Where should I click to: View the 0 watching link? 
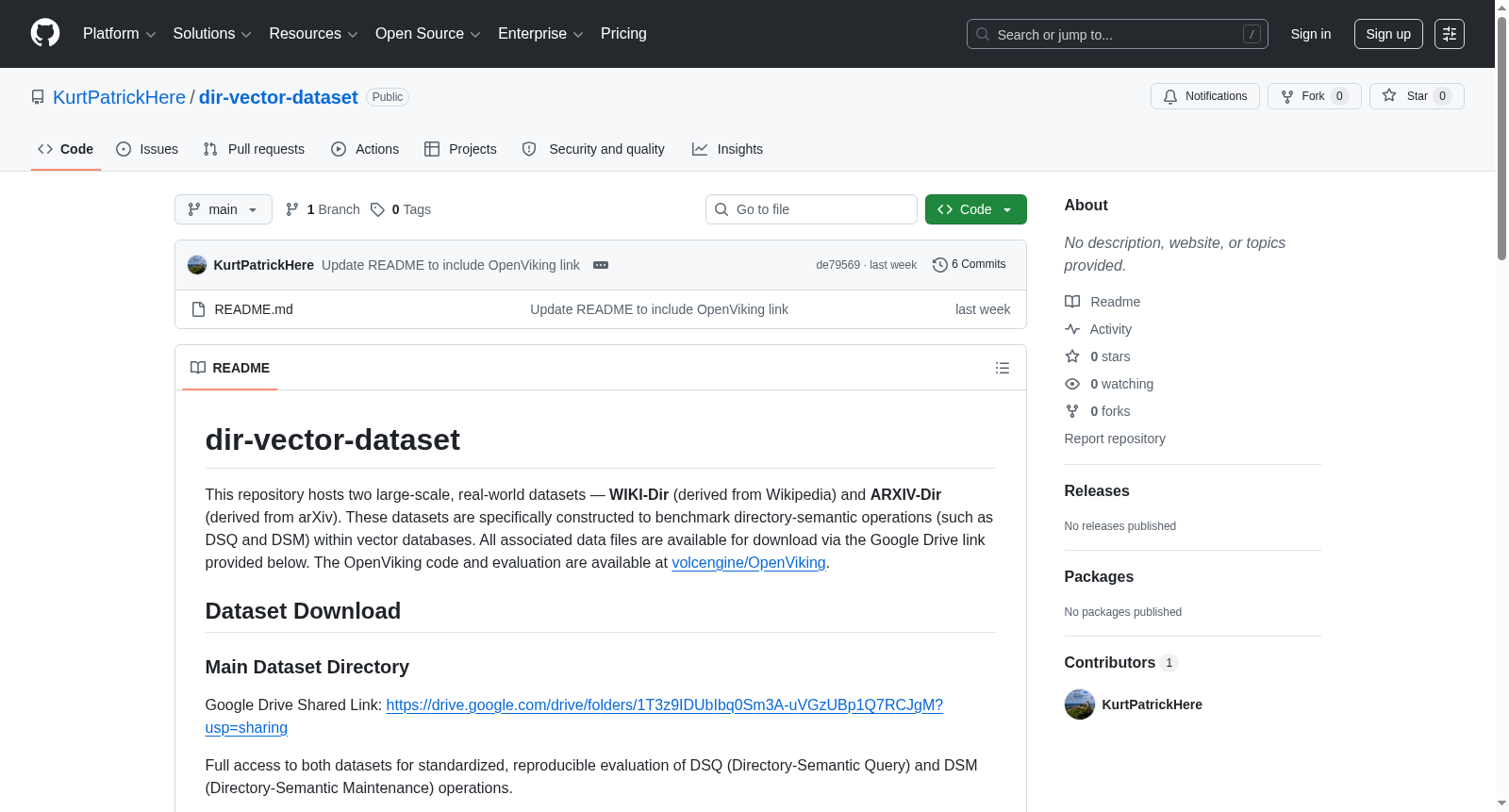pyautogui.click(x=1109, y=384)
